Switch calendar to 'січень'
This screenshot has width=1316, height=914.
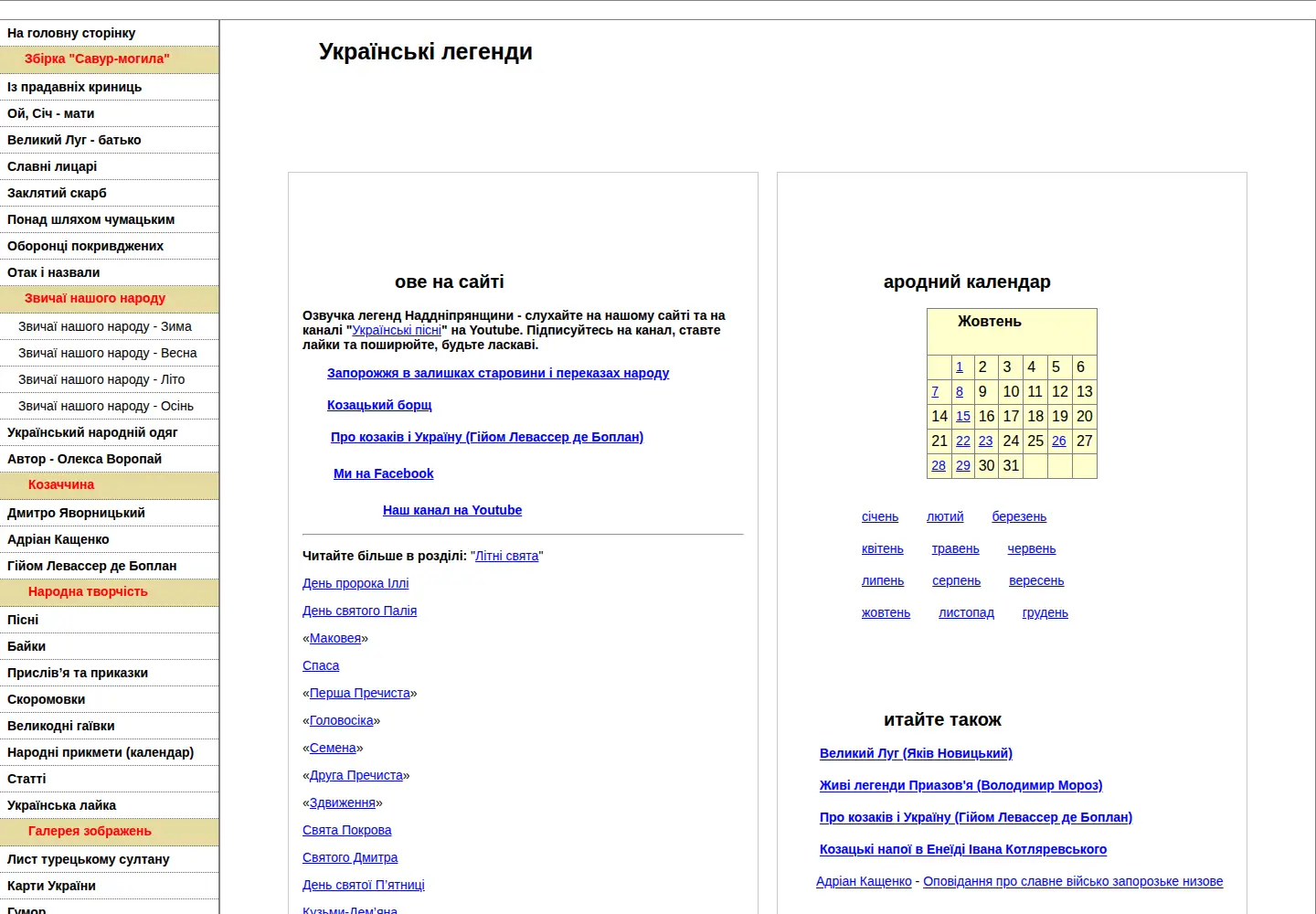coord(880,516)
